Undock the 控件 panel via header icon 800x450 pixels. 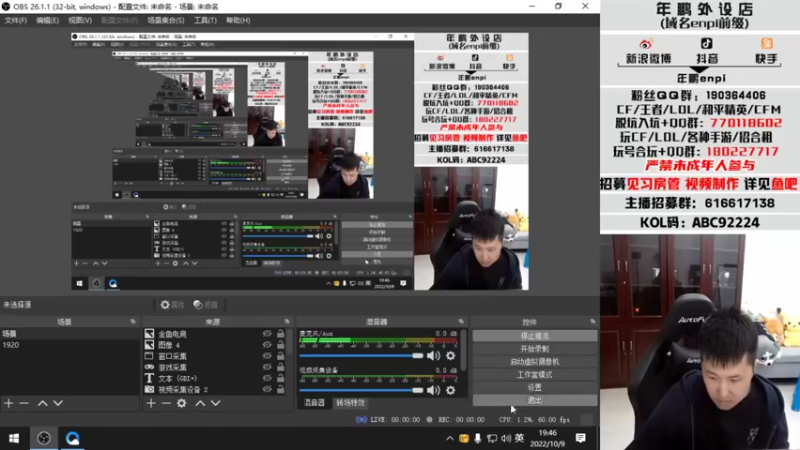point(592,322)
